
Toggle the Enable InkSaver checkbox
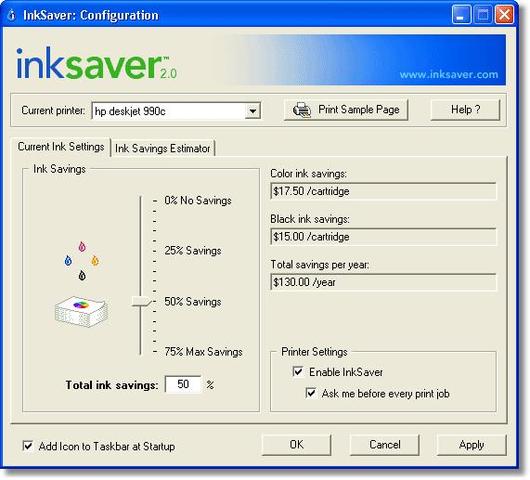(298, 372)
